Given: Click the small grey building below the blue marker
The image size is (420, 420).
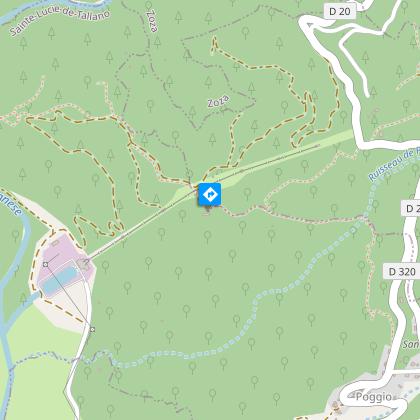Looking at the screenshot, I should 207,210.
